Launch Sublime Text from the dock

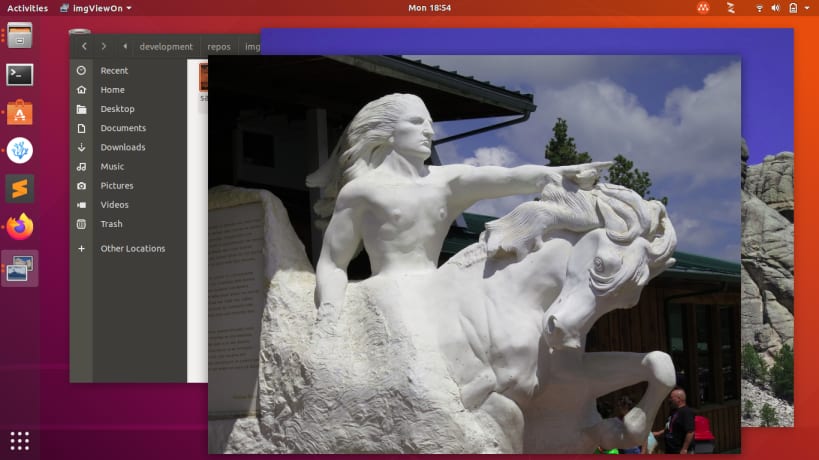(x=19, y=188)
